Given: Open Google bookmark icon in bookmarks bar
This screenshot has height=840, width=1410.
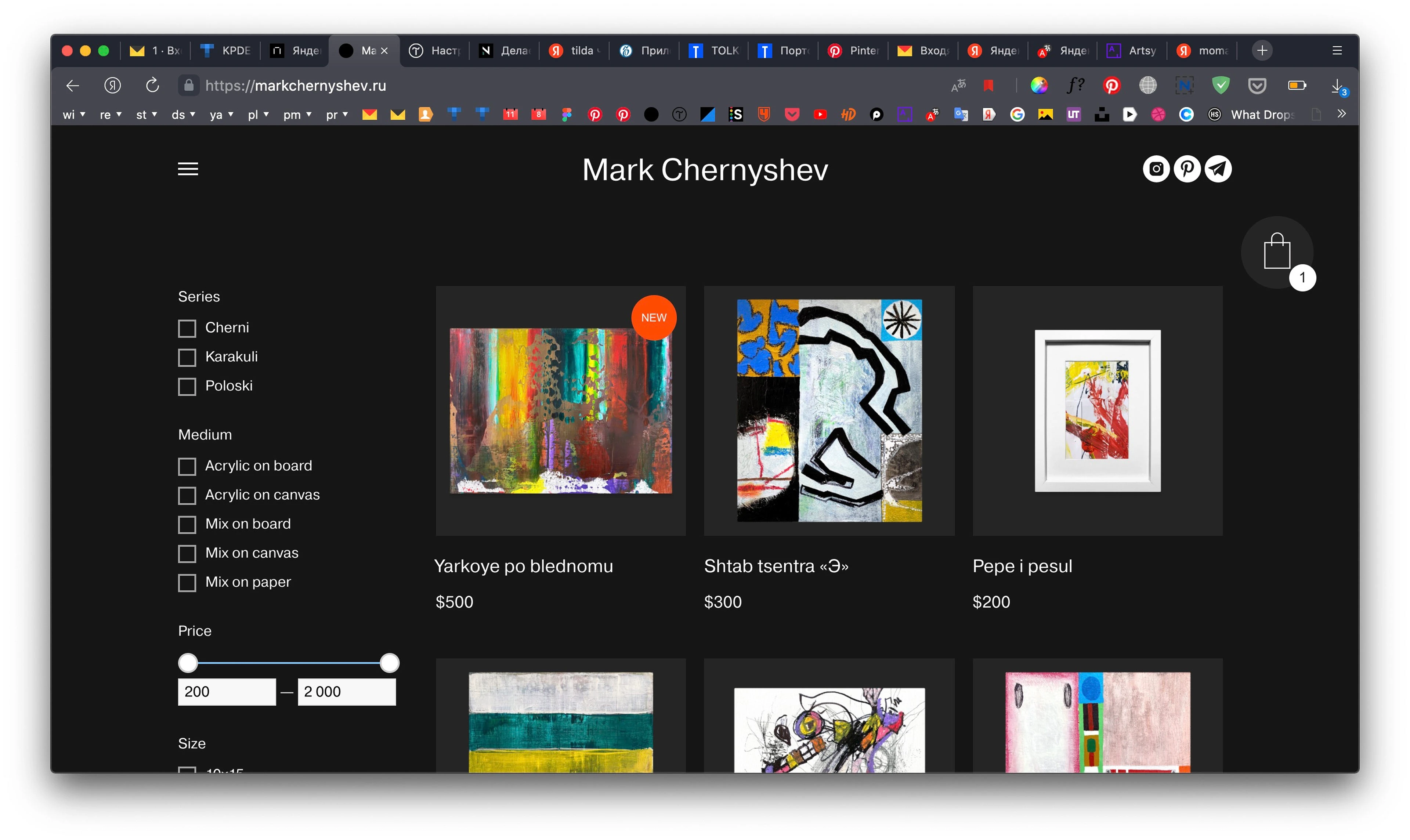Looking at the screenshot, I should pos(1017,114).
